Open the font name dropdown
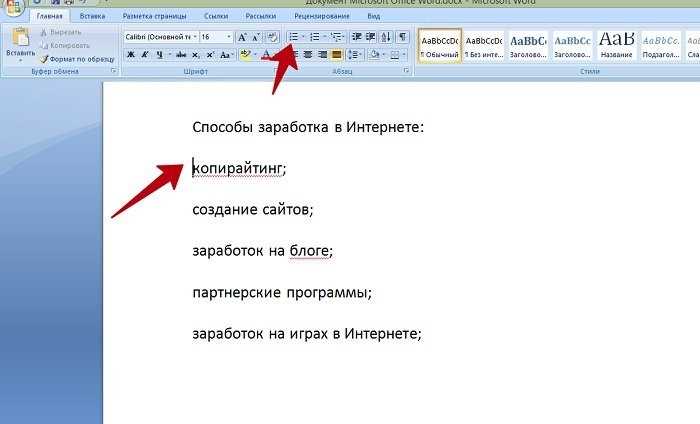The width and height of the screenshot is (700, 424). (x=195, y=37)
